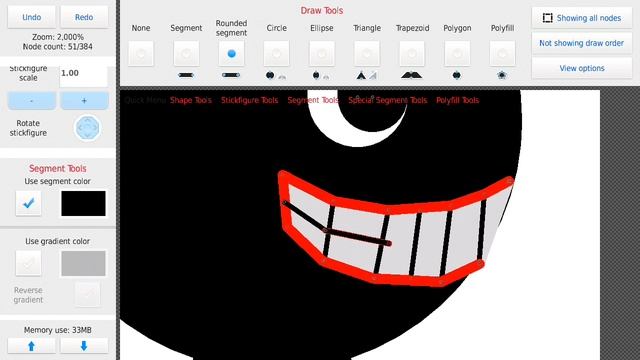Click the blue down arrow button
Screen dimensions: 640x360
pos(84,346)
